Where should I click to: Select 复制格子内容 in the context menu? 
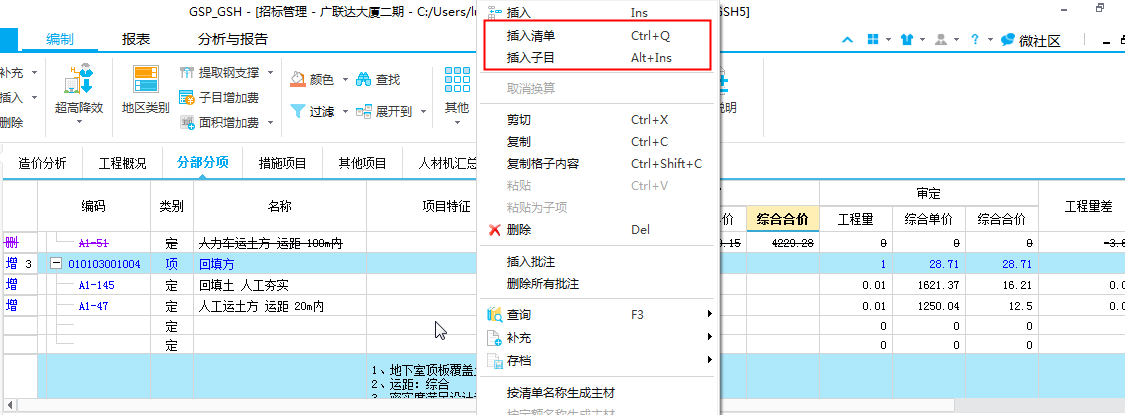[543, 164]
